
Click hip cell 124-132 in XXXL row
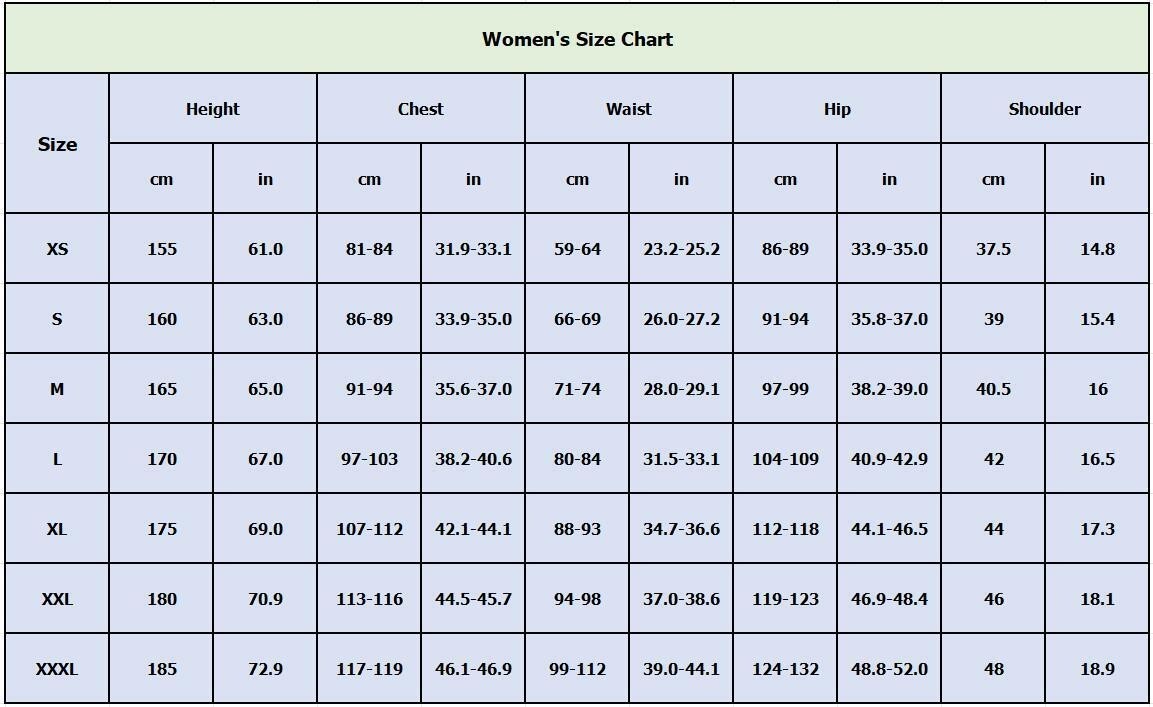point(785,669)
